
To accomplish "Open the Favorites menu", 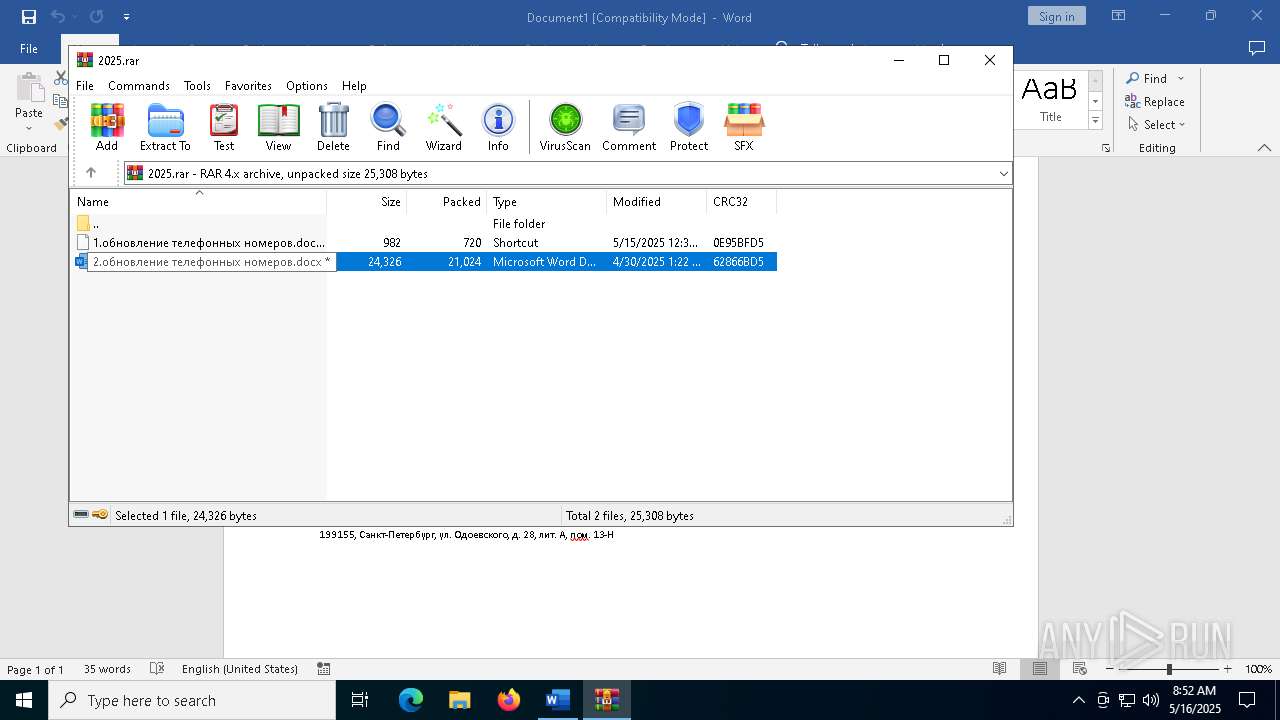I will pyautogui.click(x=248, y=86).
